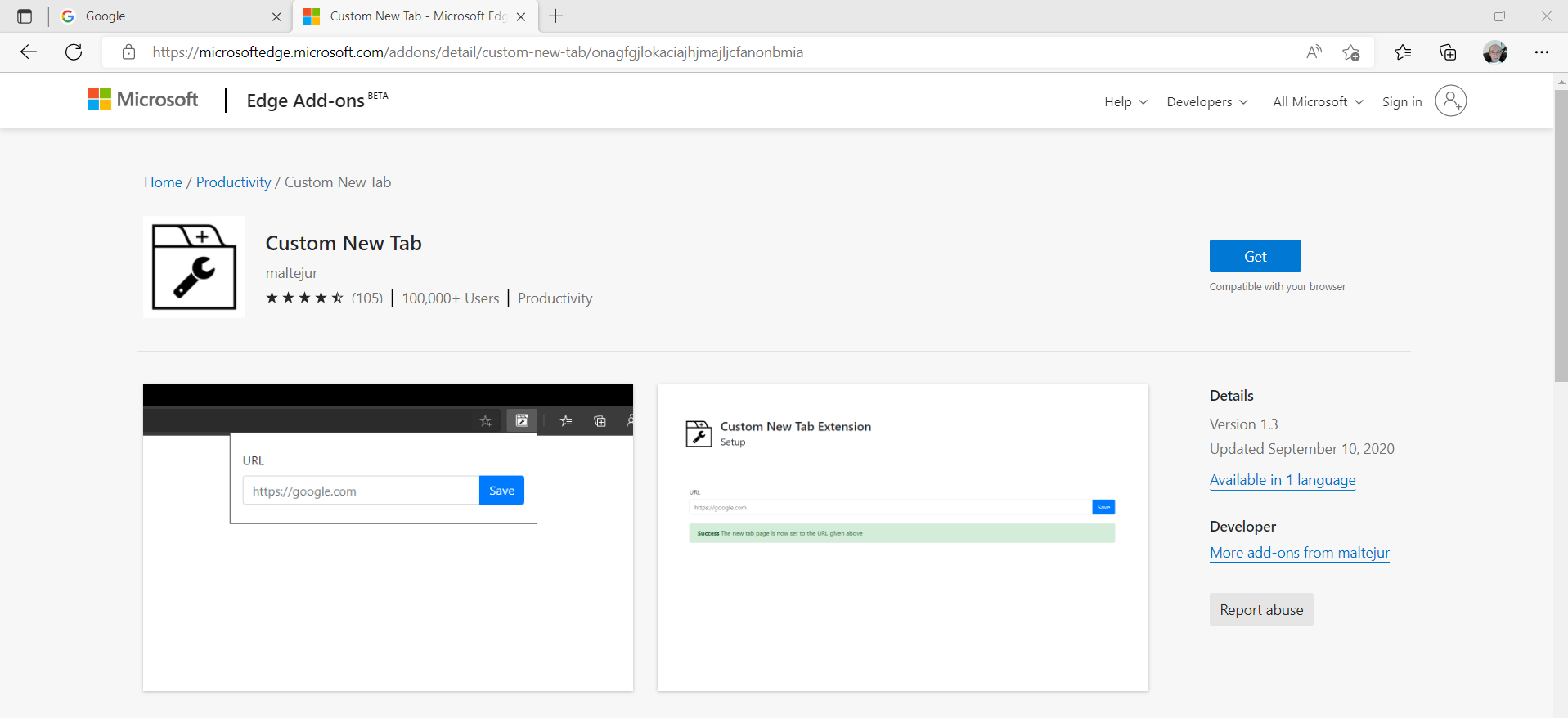Click the Productivity category beside user count
The image size is (1568, 718).
click(x=555, y=298)
